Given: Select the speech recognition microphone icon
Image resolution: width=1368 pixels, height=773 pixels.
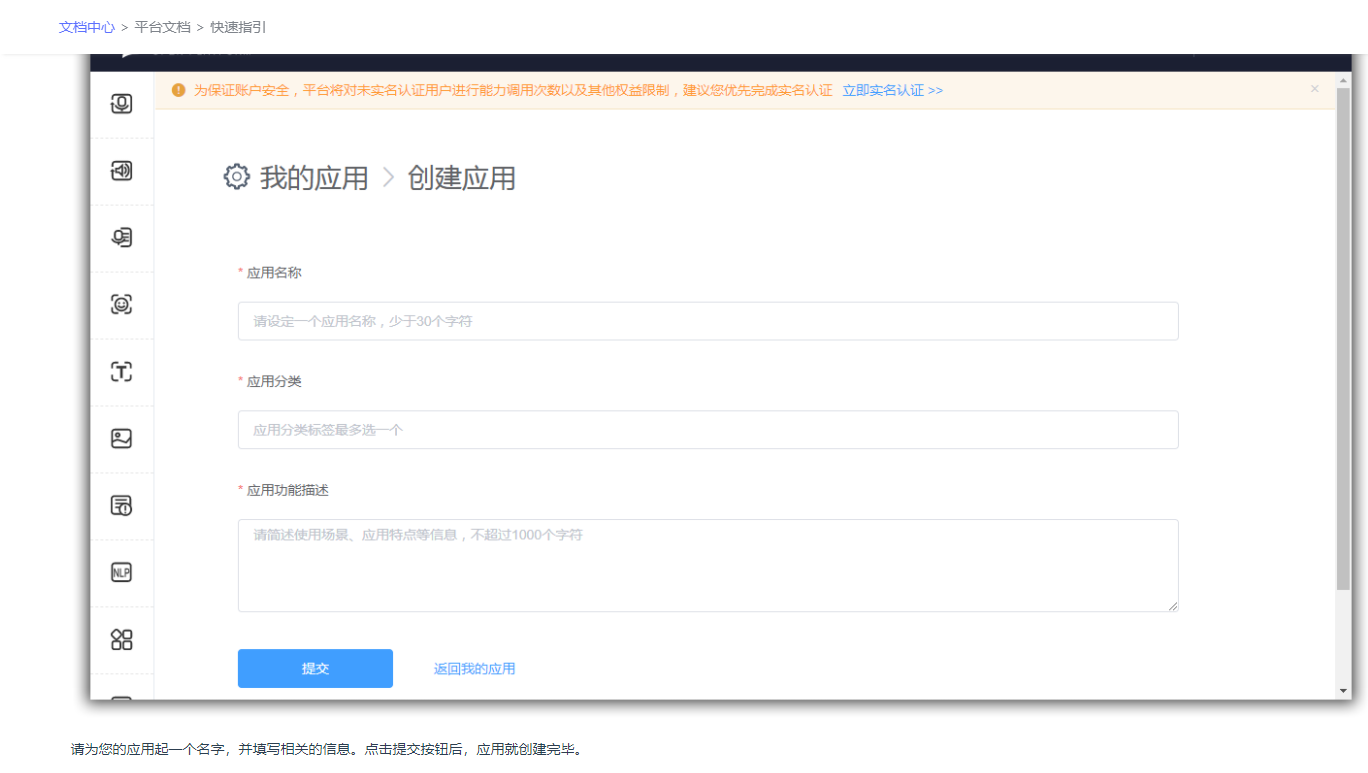Looking at the screenshot, I should pyautogui.click(x=121, y=104).
